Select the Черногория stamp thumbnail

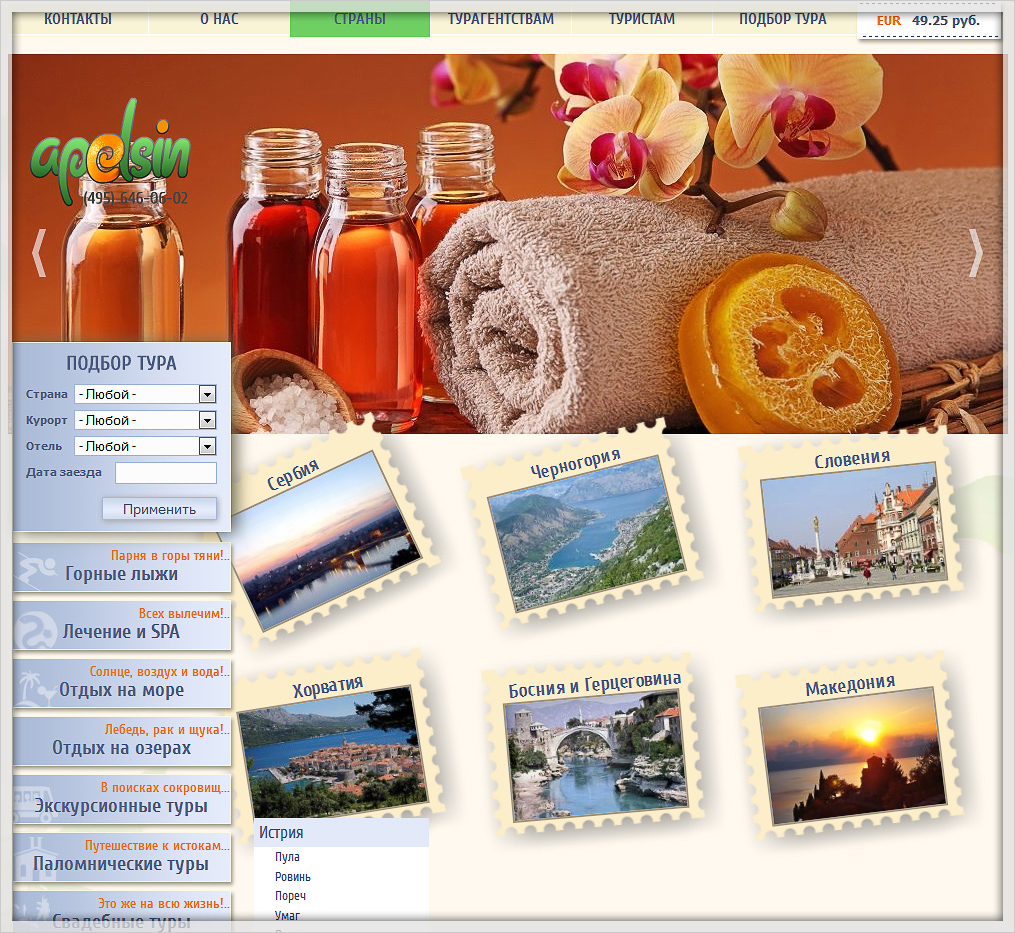click(x=583, y=529)
